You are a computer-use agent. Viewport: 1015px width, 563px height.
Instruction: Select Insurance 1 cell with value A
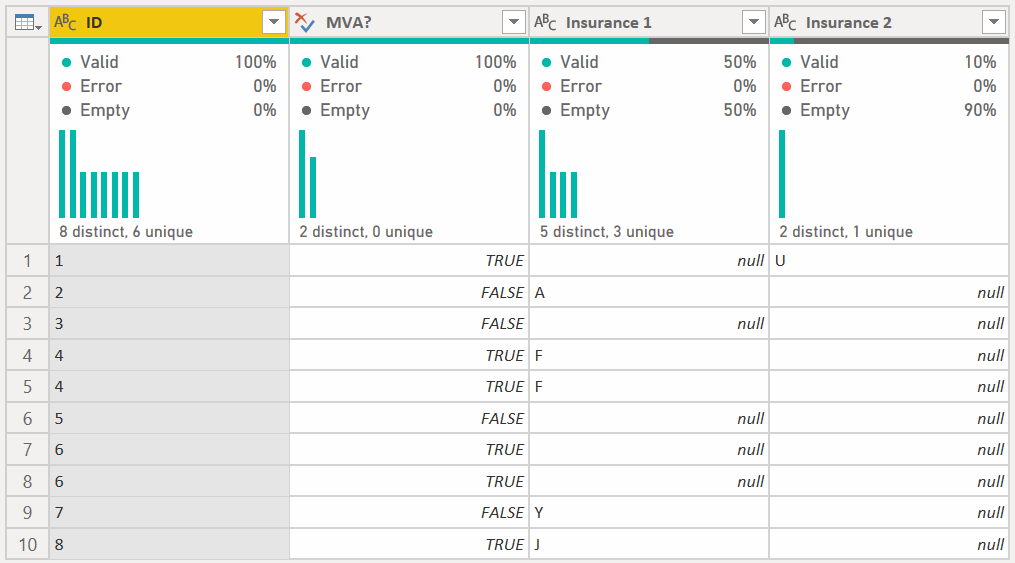point(649,293)
